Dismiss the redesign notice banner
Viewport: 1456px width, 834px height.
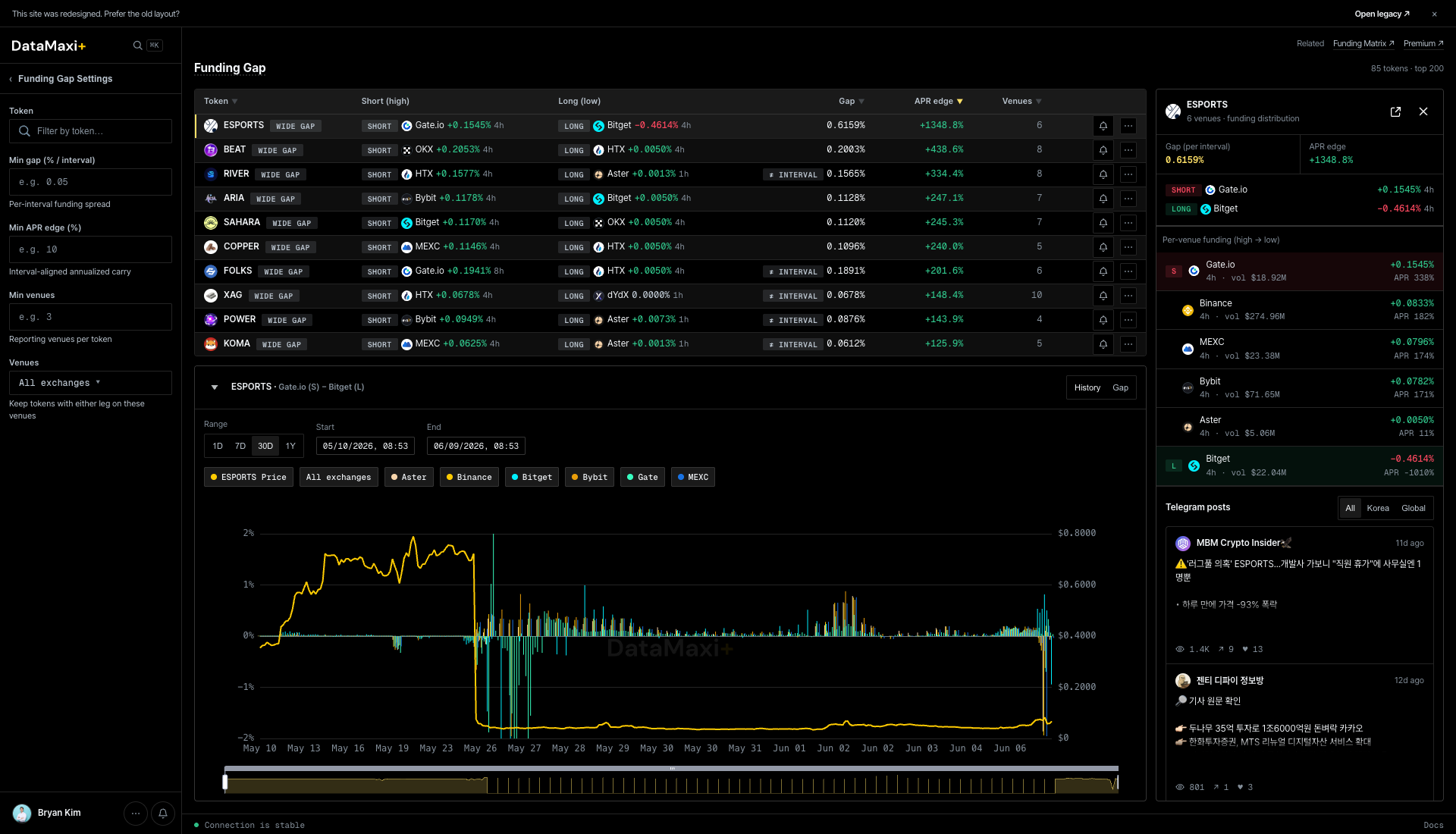[x=1434, y=14]
